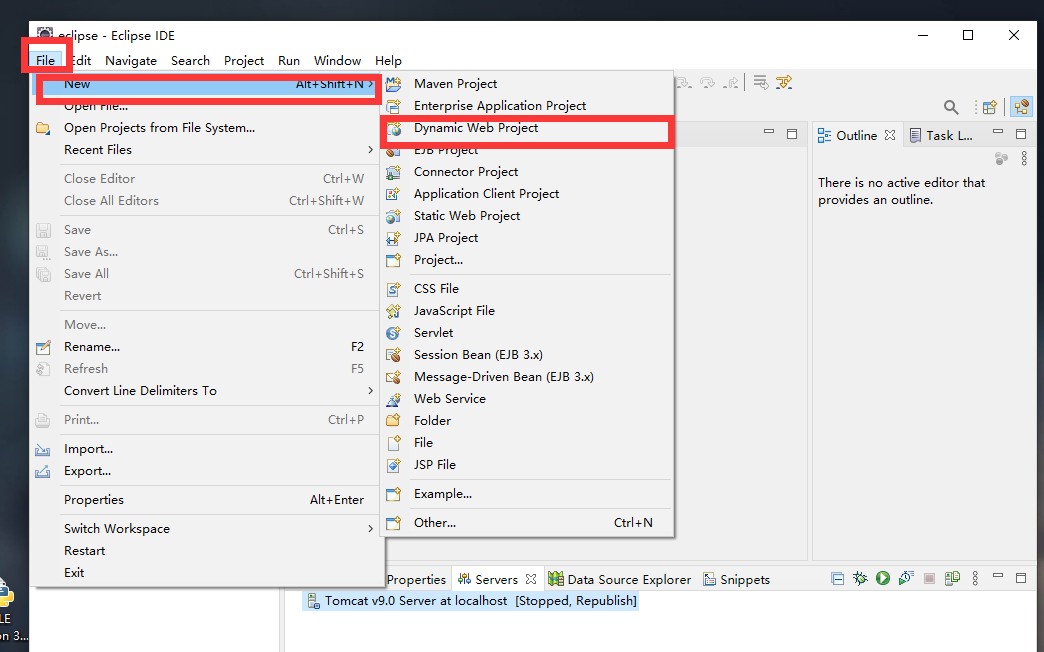This screenshot has width=1044, height=652.
Task: Switch to the Task List tab
Action: click(941, 135)
